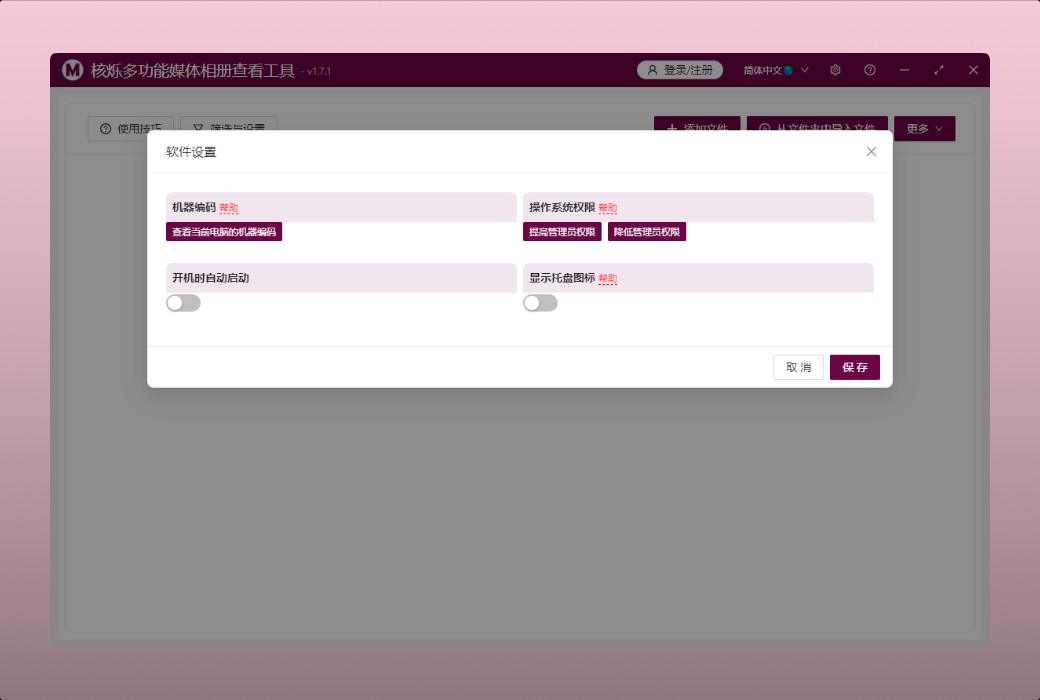Click the 提高管理员权限 button
This screenshot has width=1040, height=700.
point(562,232)
